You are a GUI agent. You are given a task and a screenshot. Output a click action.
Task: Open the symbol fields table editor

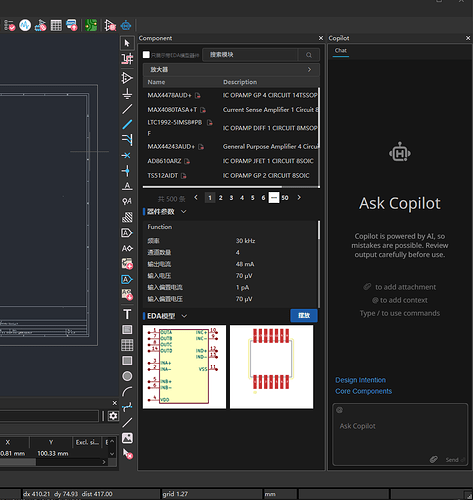point(56,25)
